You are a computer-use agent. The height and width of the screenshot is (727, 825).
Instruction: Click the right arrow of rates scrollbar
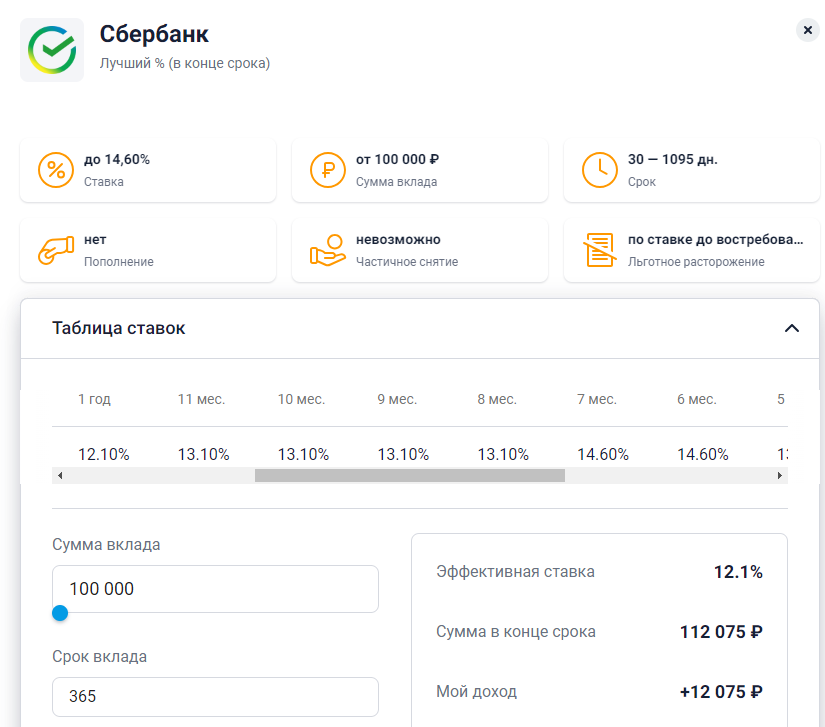tap(780, 476)
